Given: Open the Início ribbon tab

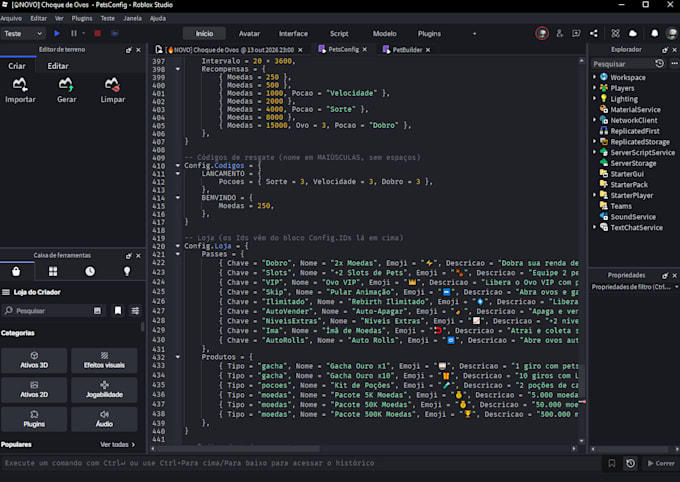Looking at the screenshot, I should click(204, 33).
